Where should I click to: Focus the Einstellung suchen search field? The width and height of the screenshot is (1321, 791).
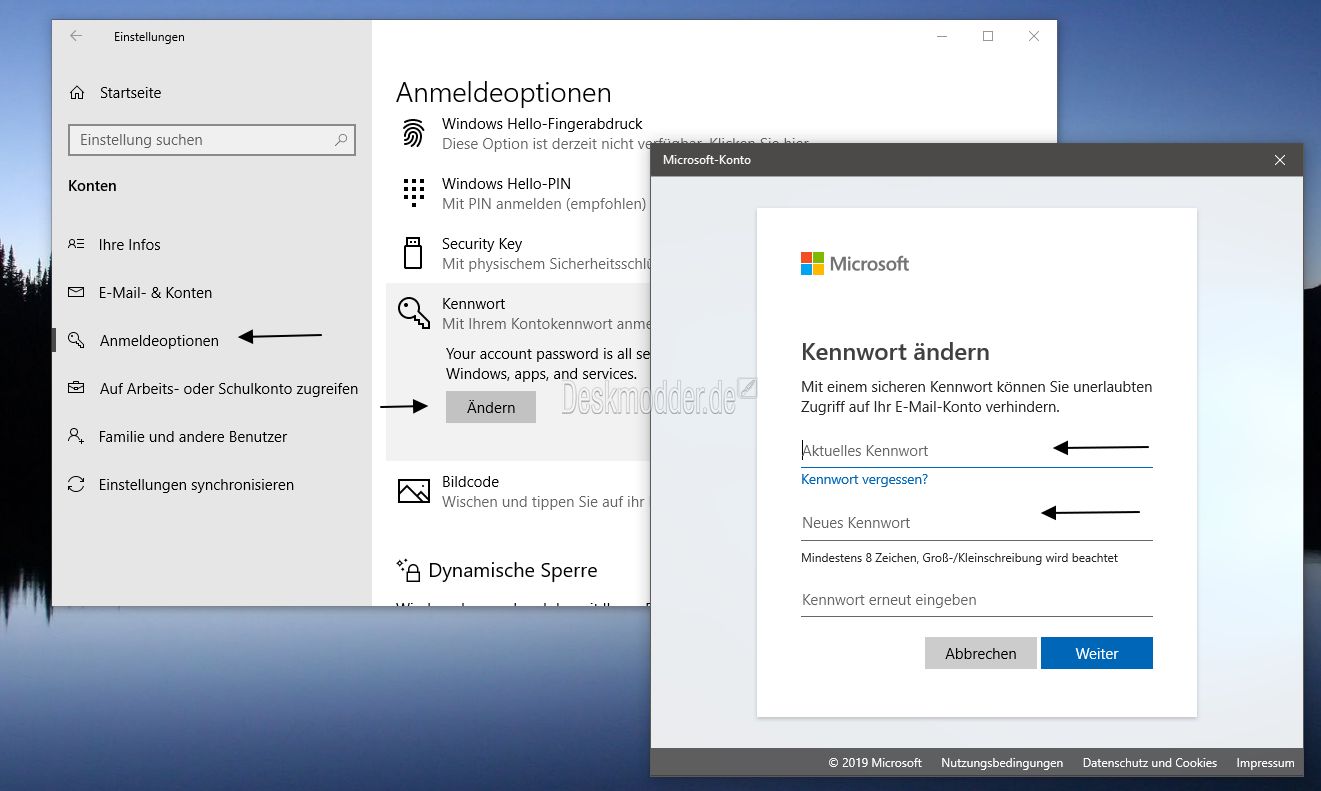tap(212, 140)
